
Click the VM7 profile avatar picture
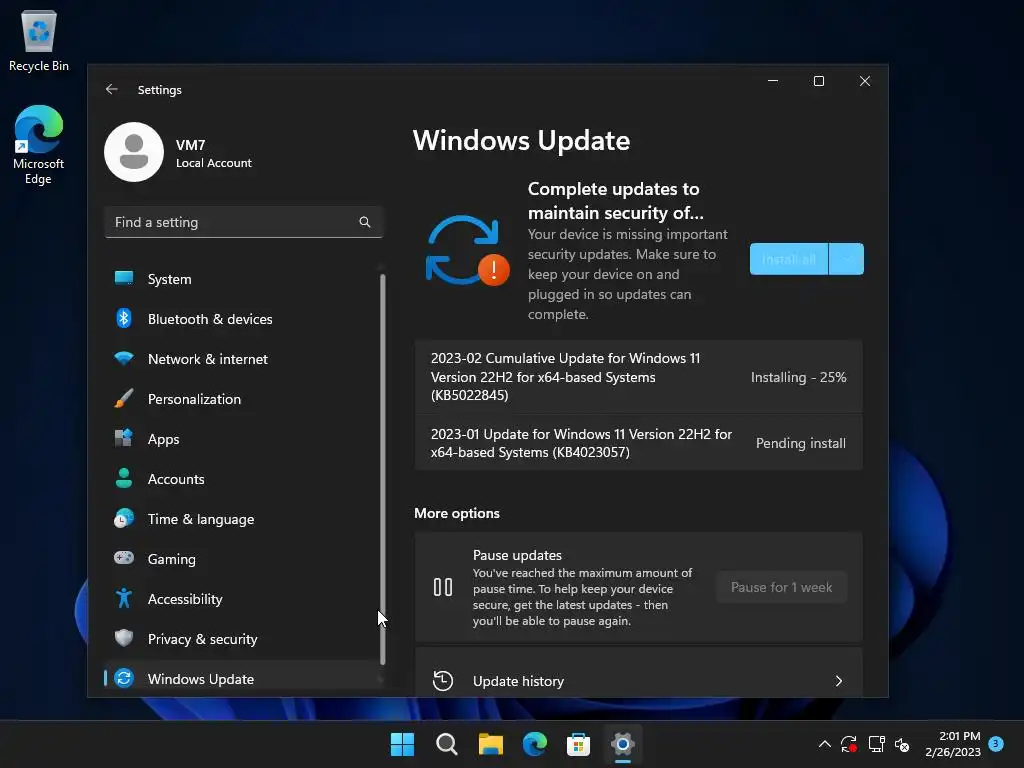pos(134,152)
